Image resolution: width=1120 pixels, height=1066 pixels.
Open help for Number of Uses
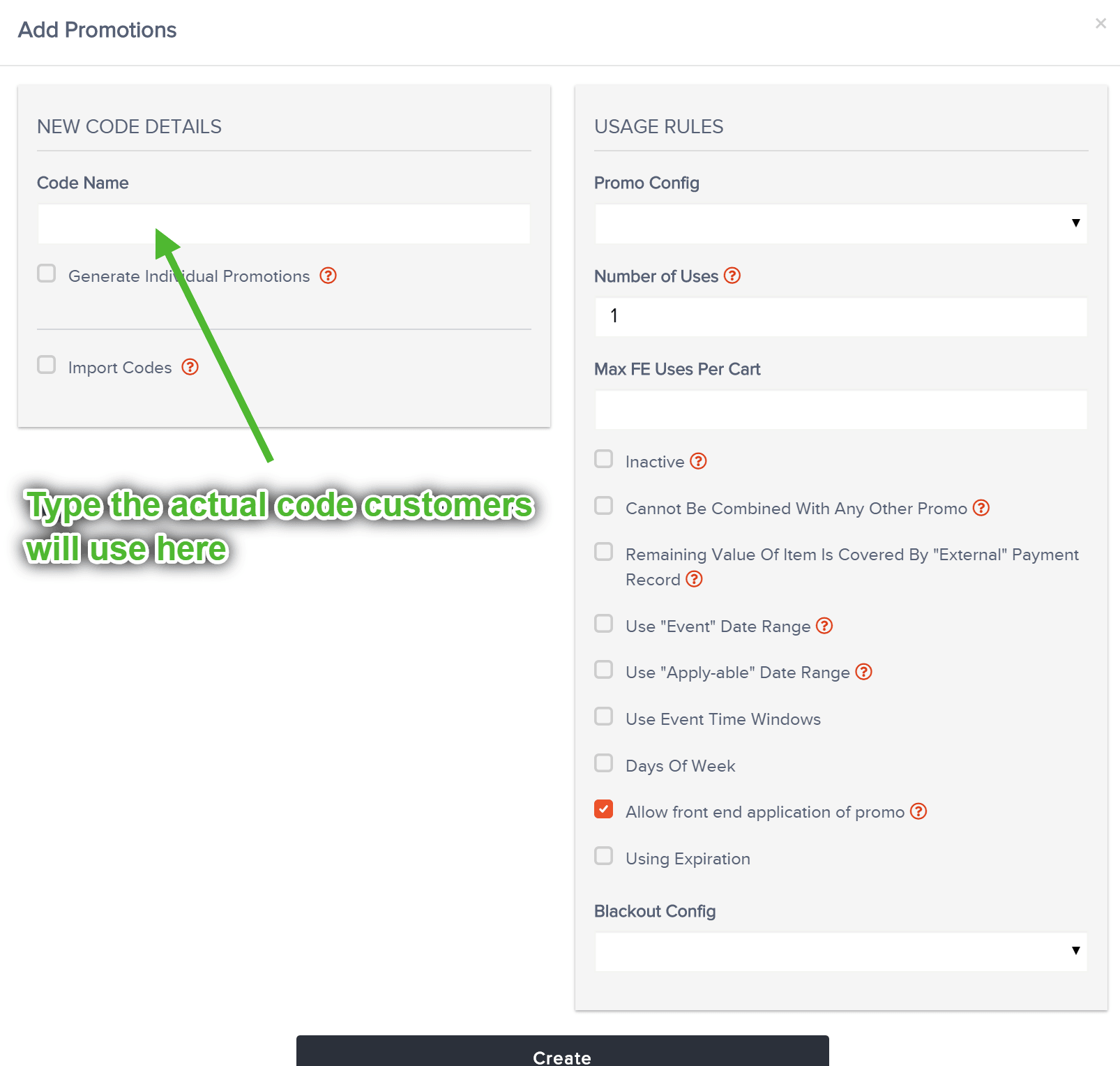pos(732,276)
